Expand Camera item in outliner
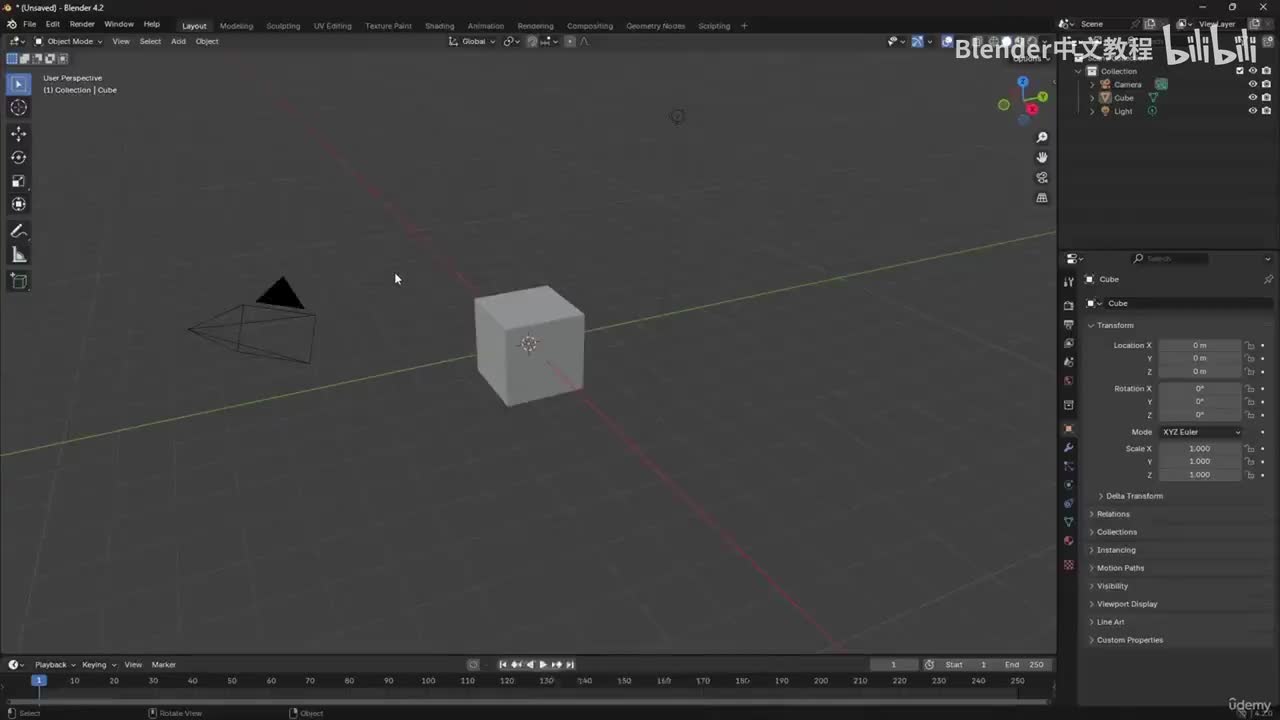 [x=1092, y=85]
